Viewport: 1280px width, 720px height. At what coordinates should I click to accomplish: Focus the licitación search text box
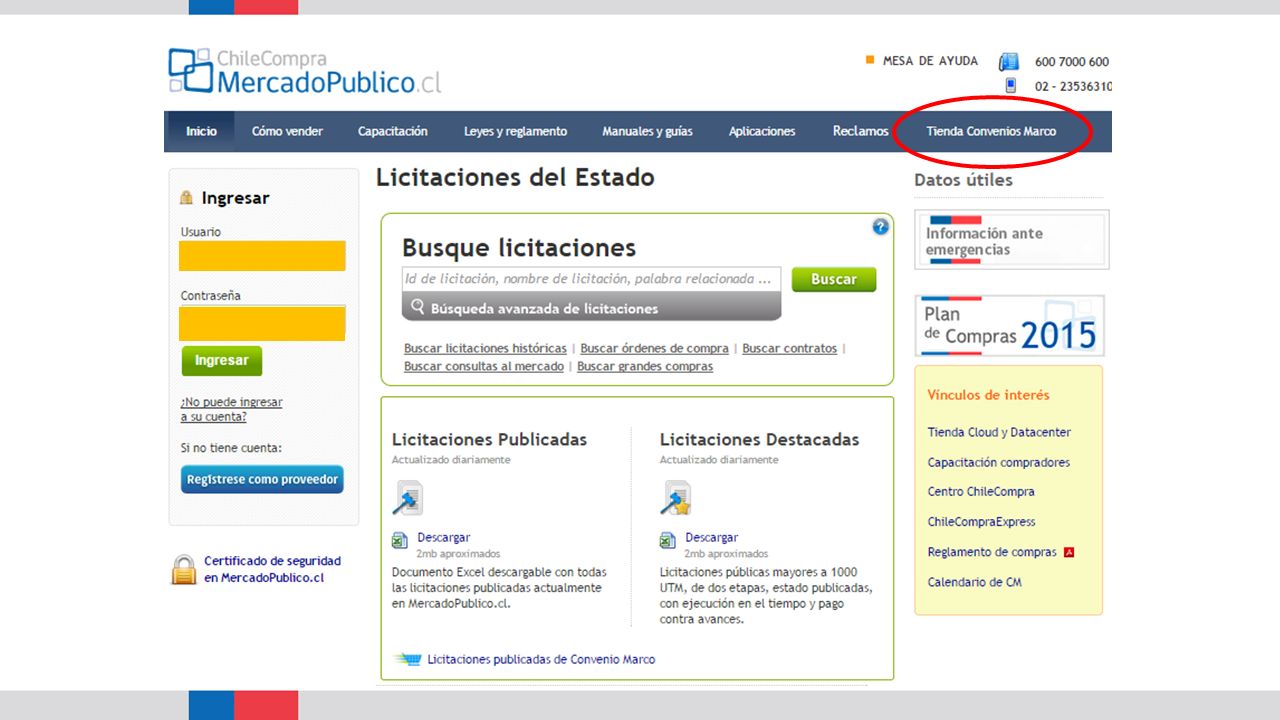tap(591, 279)
